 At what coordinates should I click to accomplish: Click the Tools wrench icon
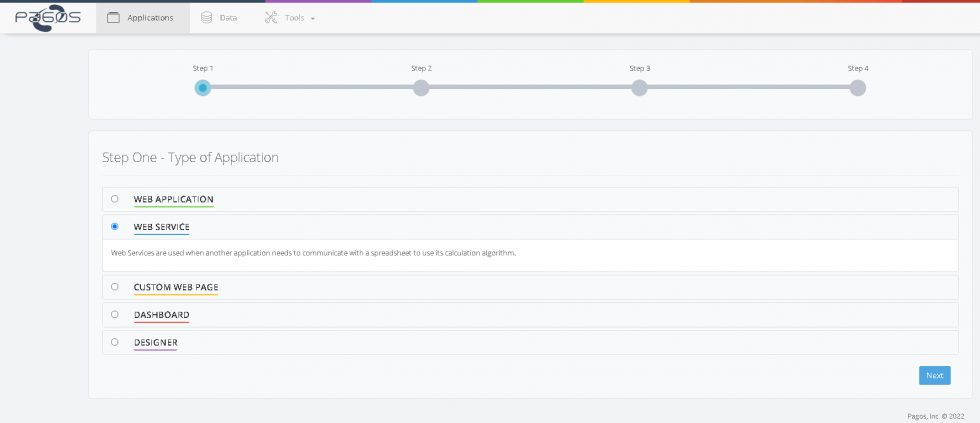point(271,18)
